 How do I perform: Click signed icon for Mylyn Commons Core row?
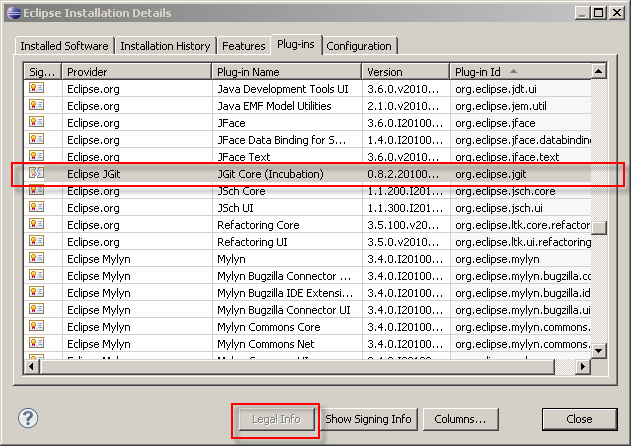tap(36, 326)
